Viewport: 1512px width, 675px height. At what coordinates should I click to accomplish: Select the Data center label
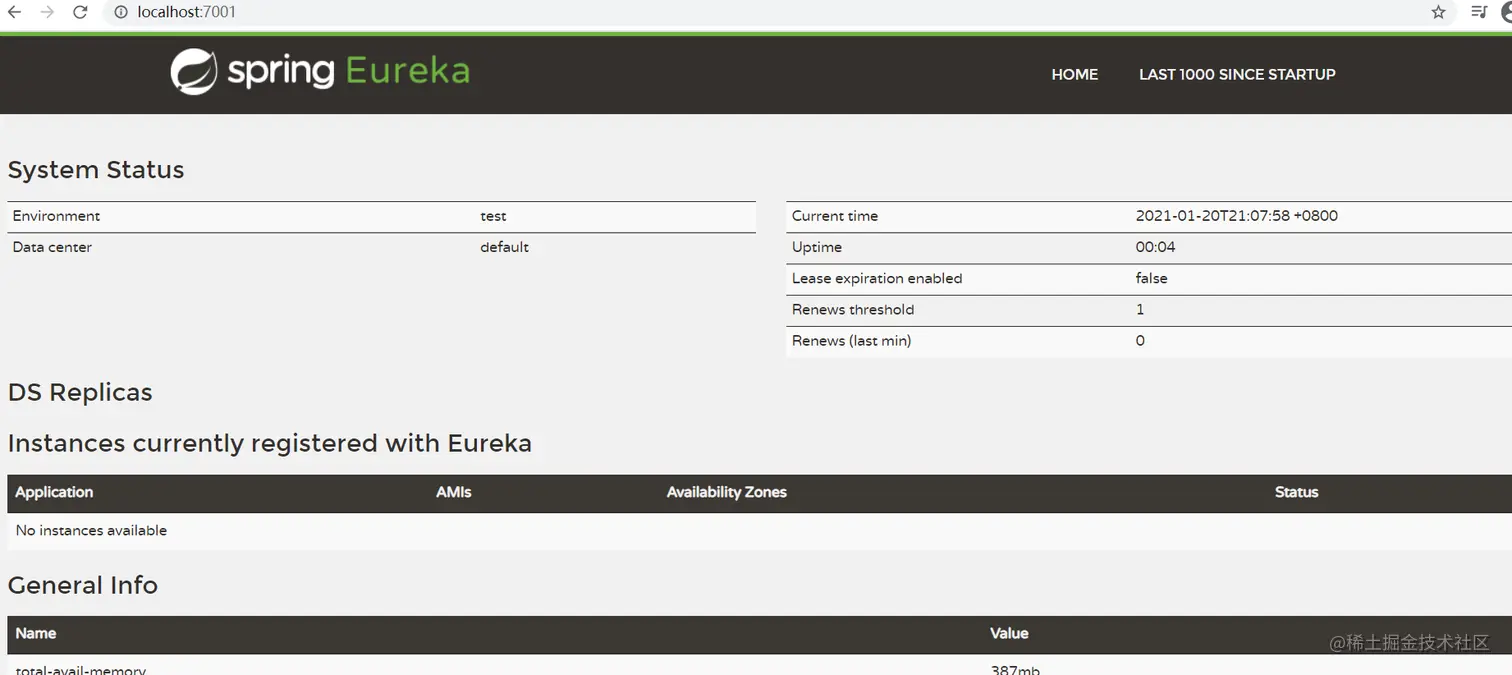coord(52,247)
